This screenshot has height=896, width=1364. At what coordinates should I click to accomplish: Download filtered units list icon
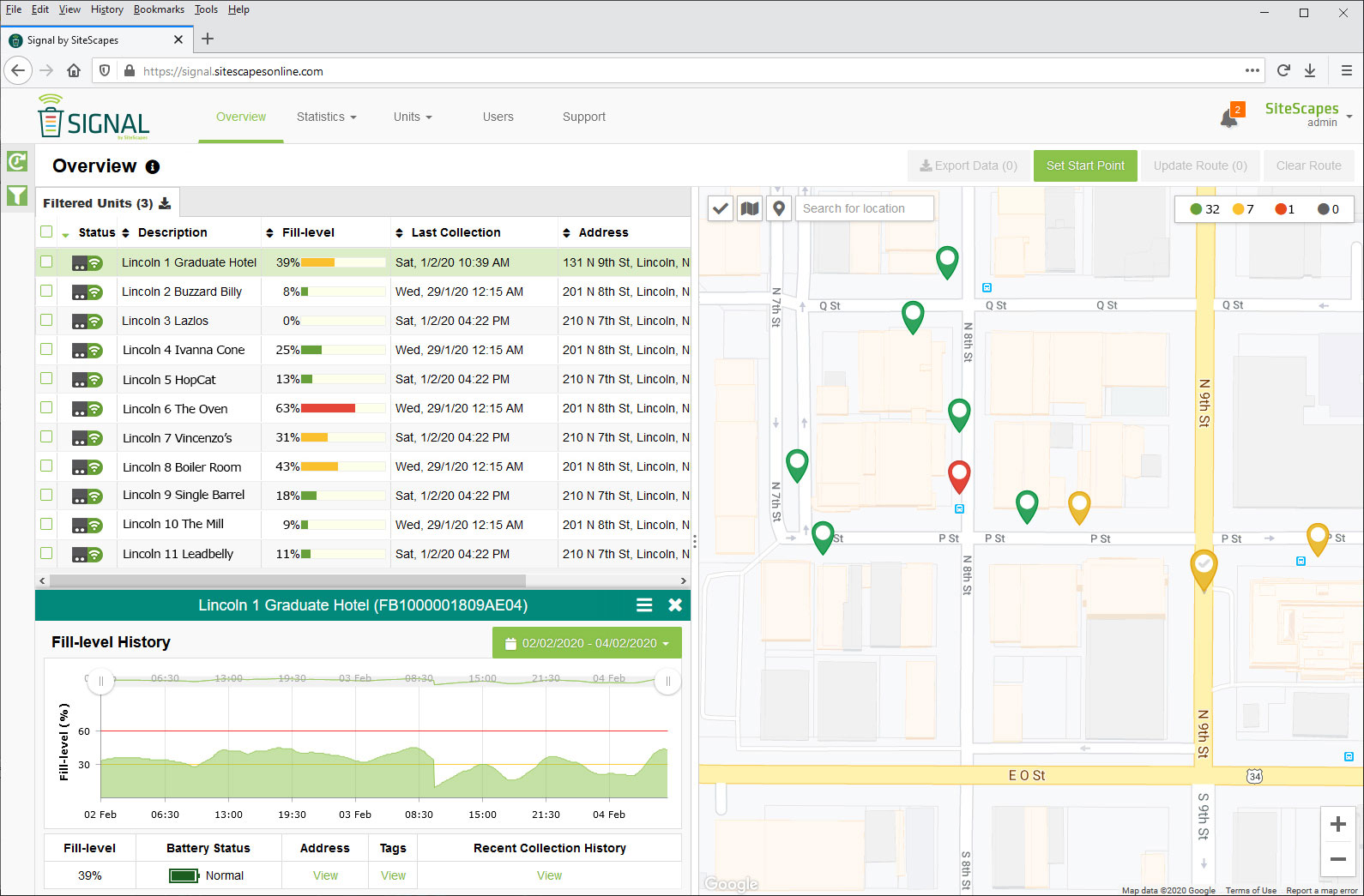point(165,203)
